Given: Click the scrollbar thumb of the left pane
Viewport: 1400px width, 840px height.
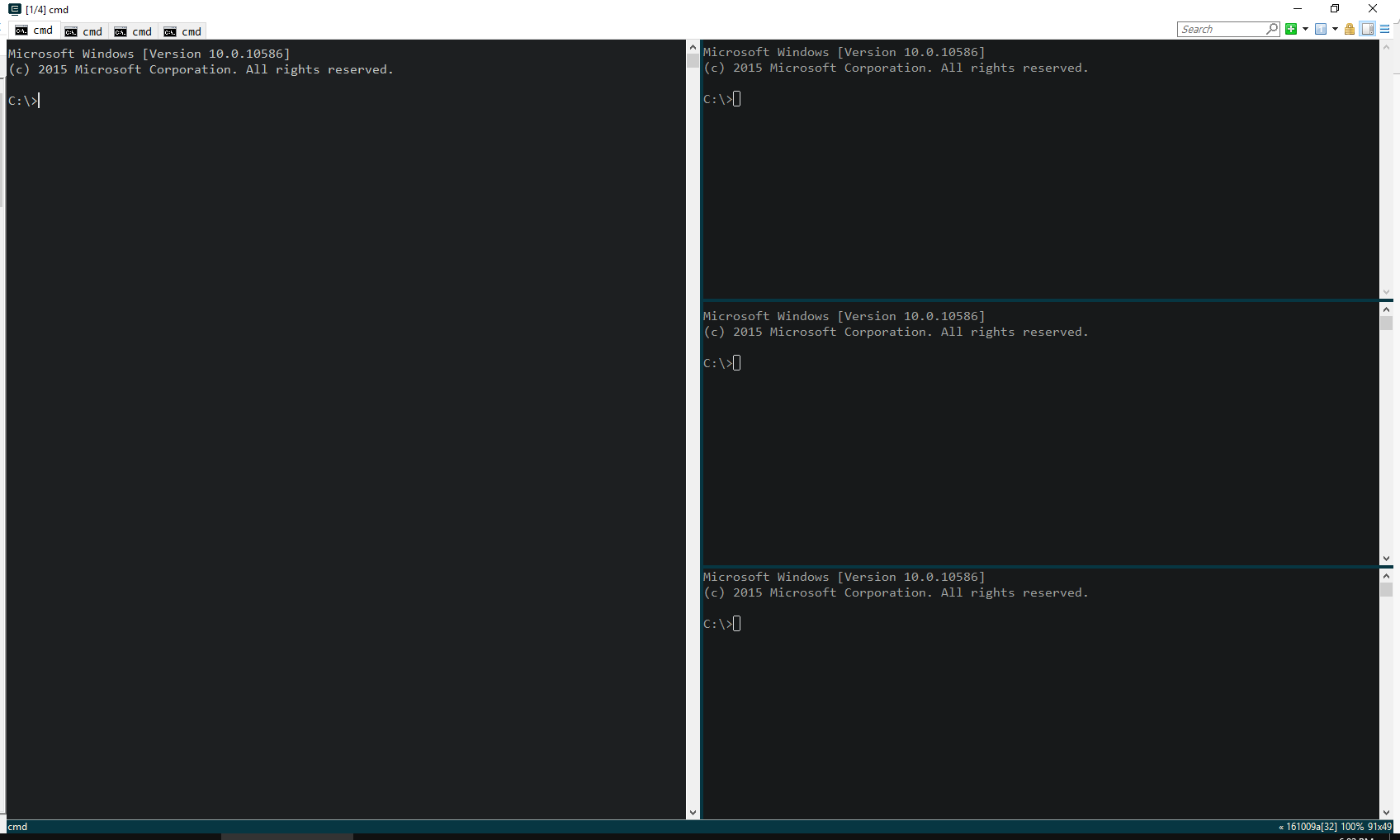Looking at the screenshot, I should tap(693, 61).
